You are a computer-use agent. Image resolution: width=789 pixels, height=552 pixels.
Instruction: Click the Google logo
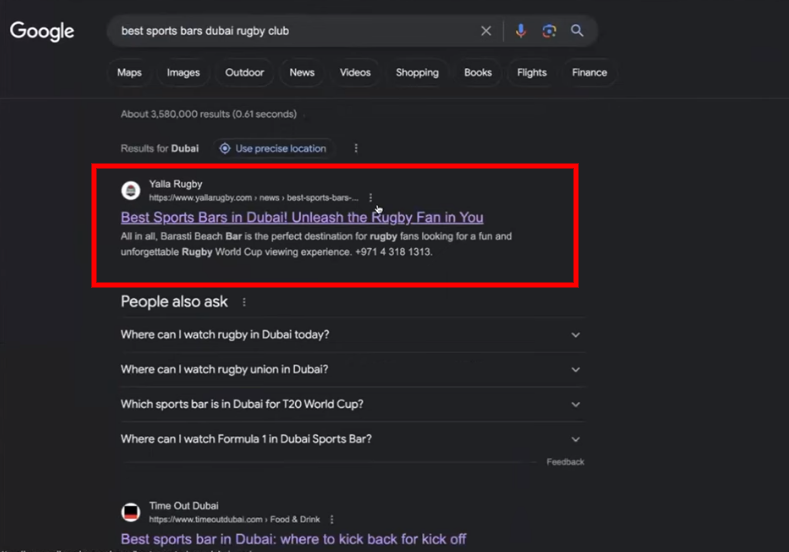[43, 31]
